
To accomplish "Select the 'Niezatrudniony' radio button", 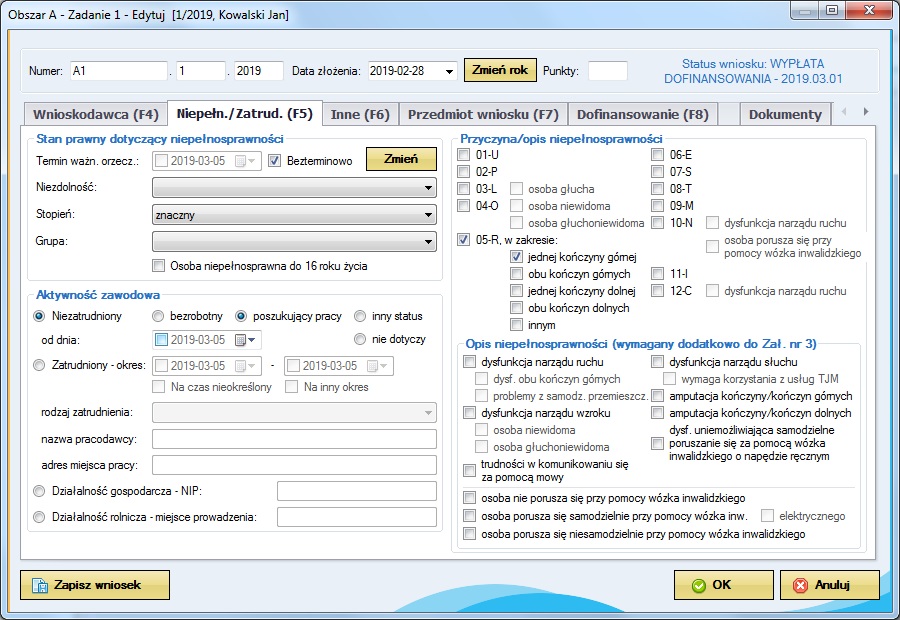I will 39,316.
